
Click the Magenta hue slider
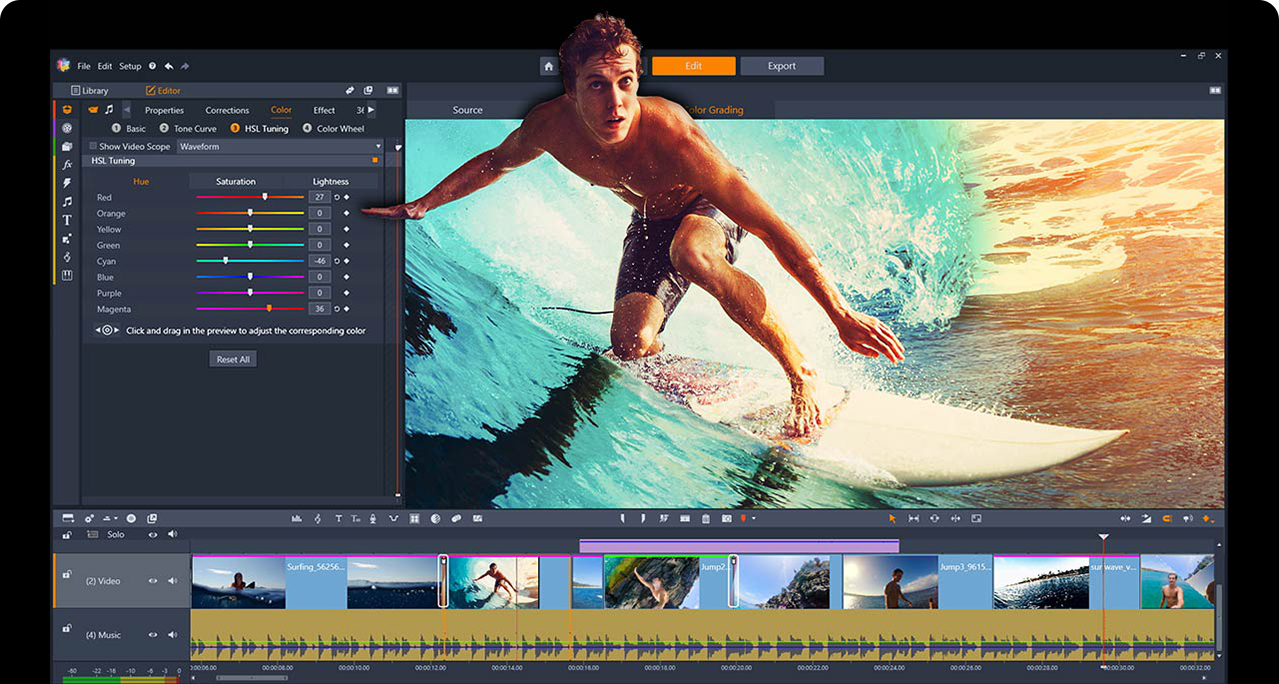[250, 309]
